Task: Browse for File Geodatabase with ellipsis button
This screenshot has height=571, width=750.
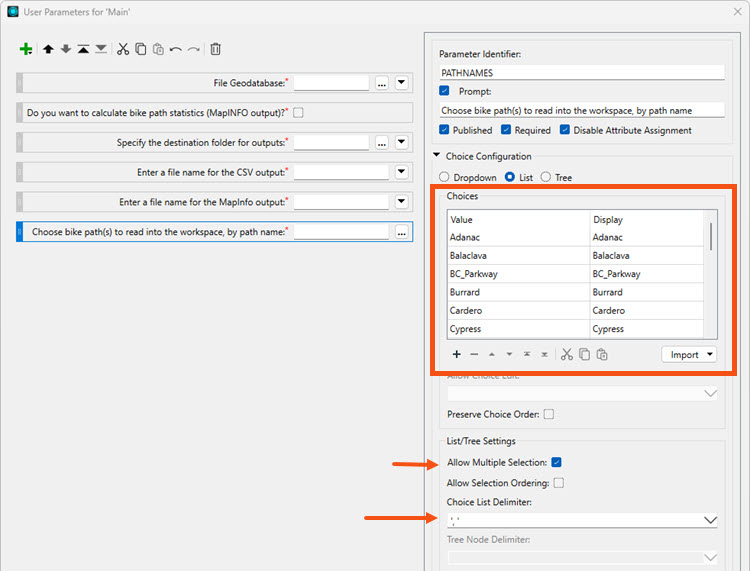Action: tap(382, 83)
